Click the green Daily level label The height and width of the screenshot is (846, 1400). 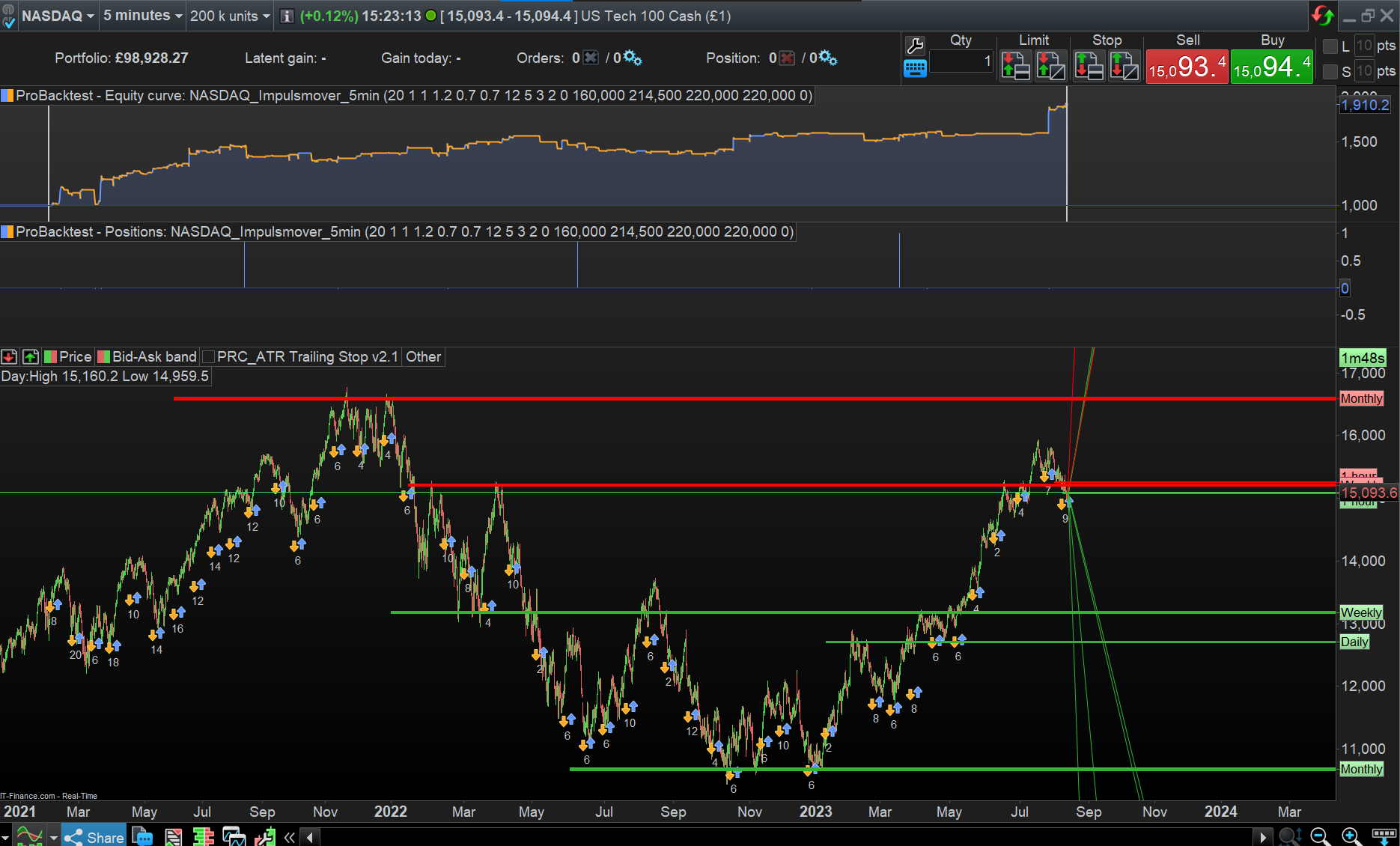1354,642
